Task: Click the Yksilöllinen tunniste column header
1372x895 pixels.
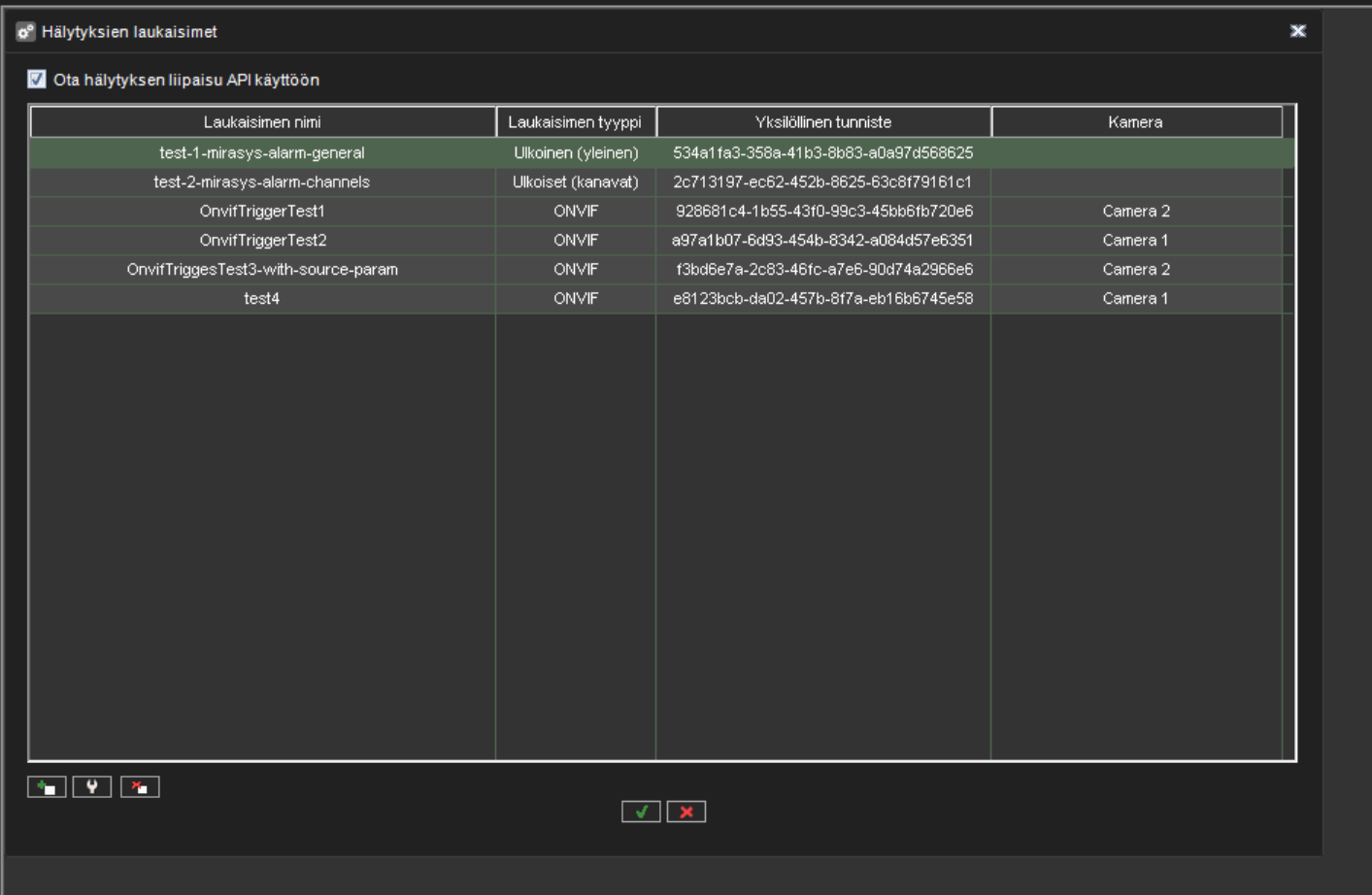Action: click(x=822, y=122)
